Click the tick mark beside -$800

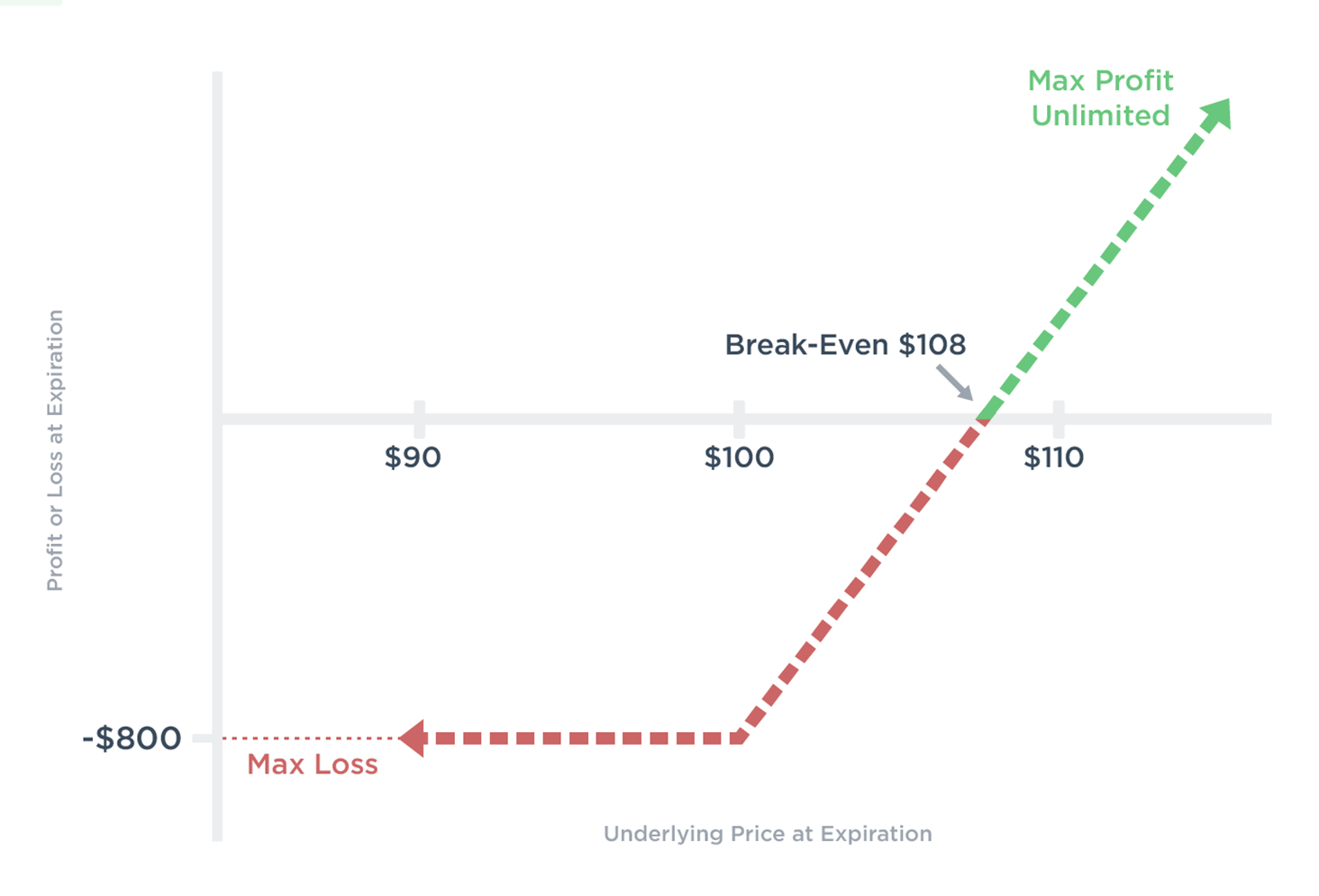click(203, 738)
